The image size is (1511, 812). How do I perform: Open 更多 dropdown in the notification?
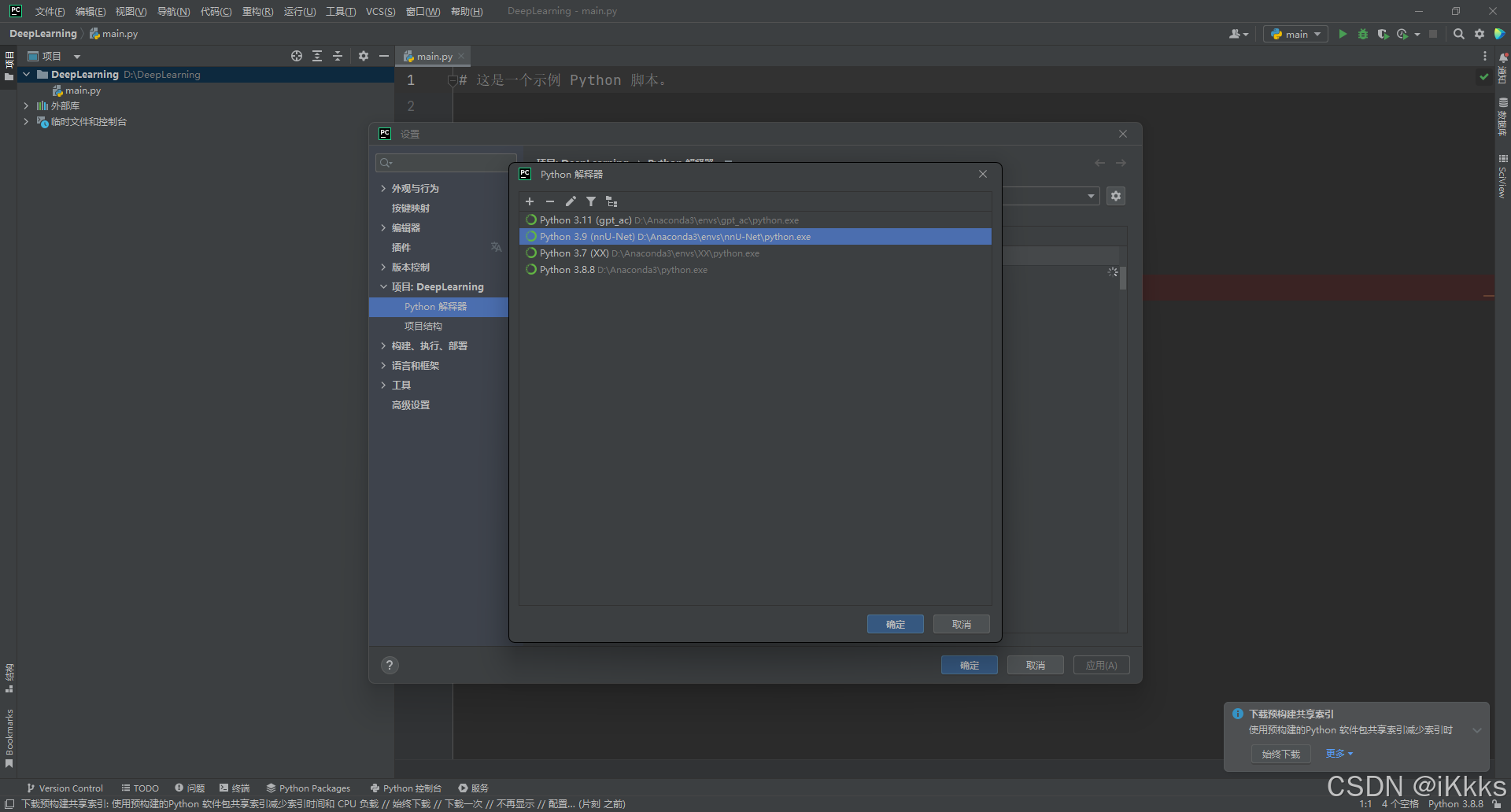click(1339, 754)
